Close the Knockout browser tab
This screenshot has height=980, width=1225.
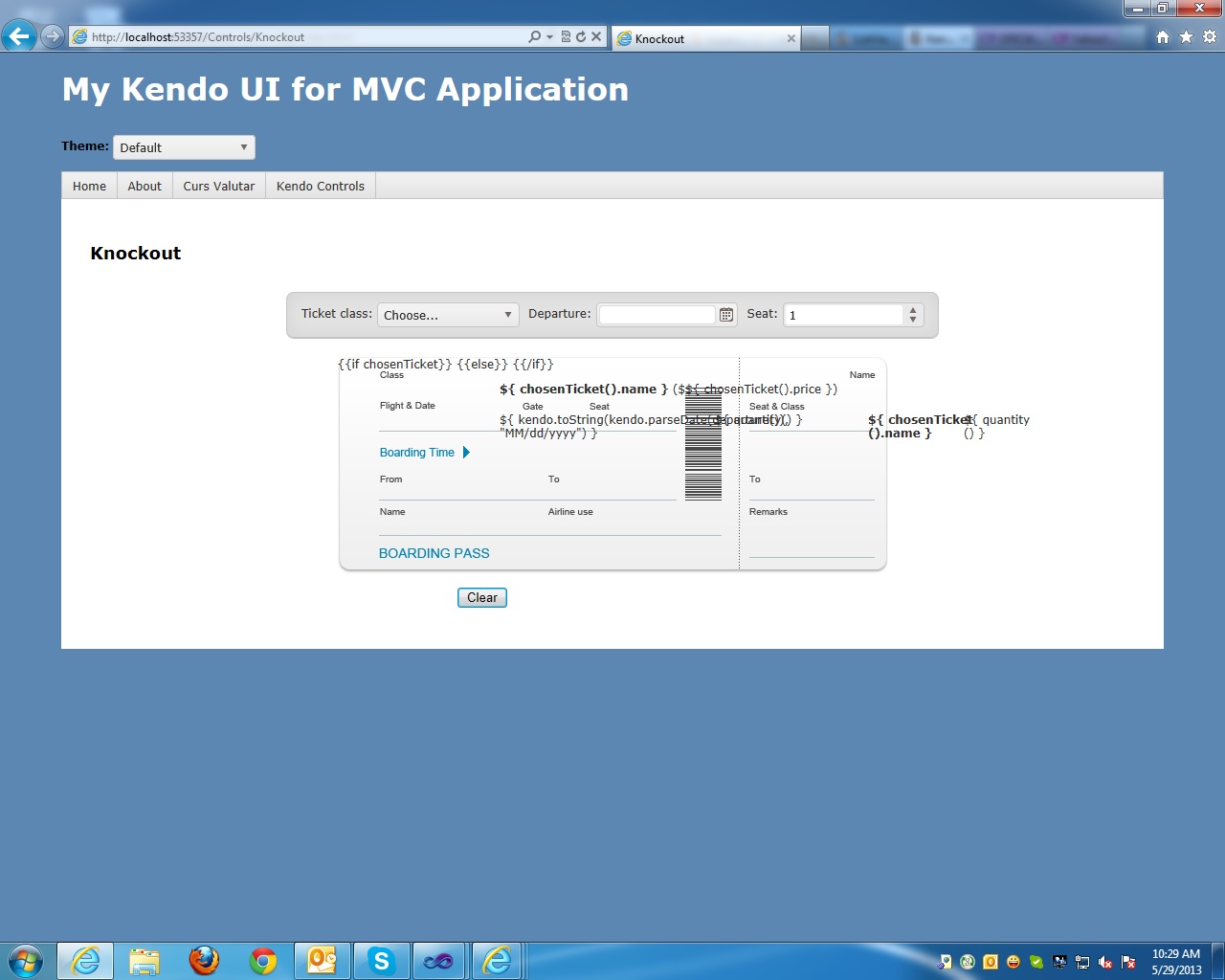791,38
